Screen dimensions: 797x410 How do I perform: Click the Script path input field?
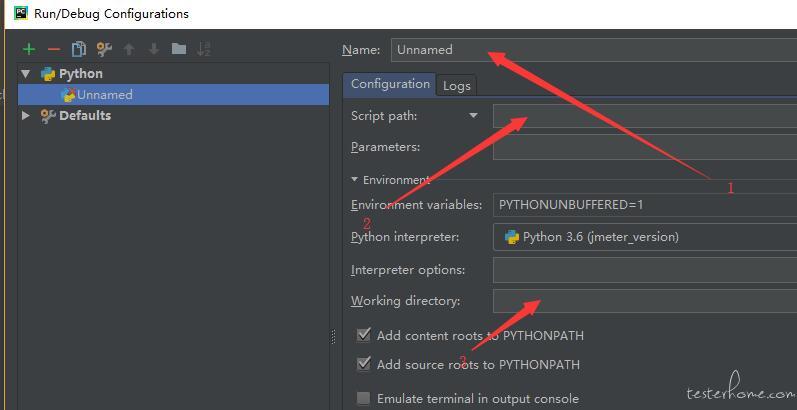tap(645, 116)
